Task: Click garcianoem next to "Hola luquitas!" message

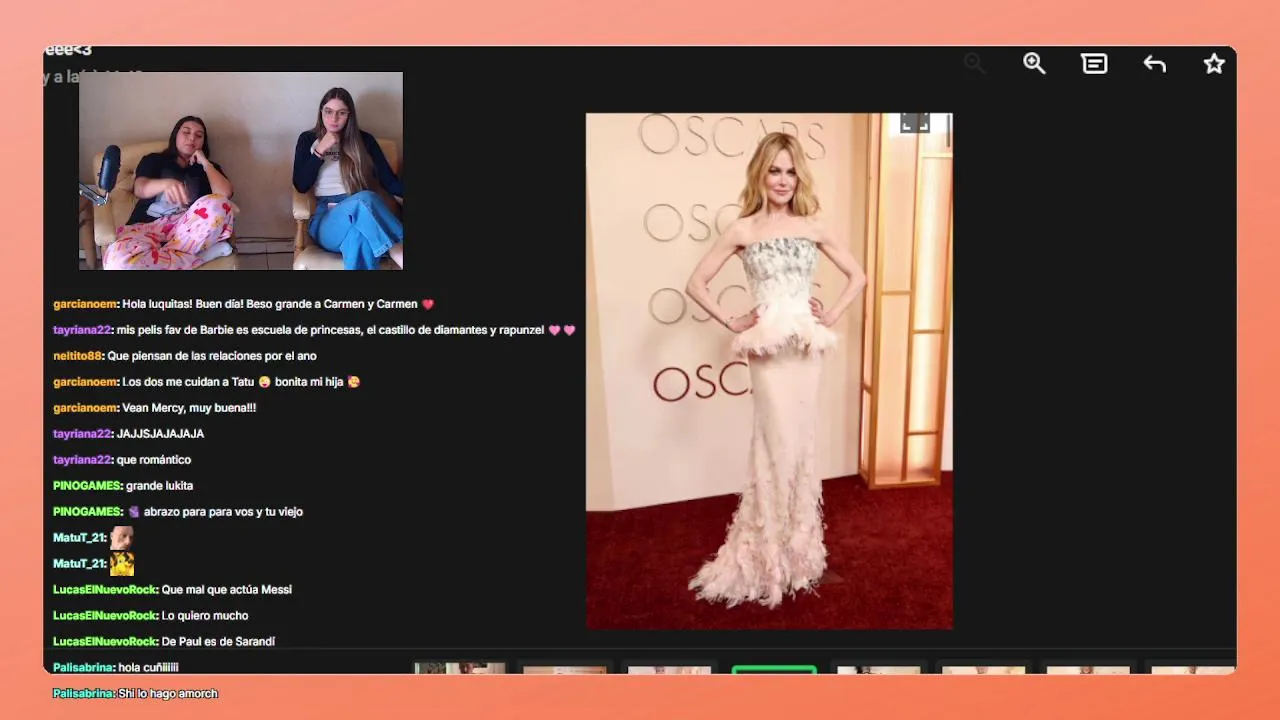Action: click(86, 304)
